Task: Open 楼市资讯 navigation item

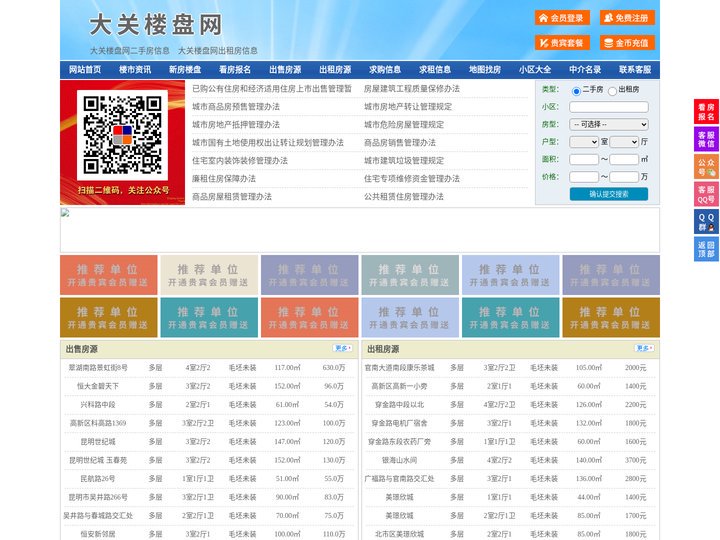Action: [x=135, y=70]
